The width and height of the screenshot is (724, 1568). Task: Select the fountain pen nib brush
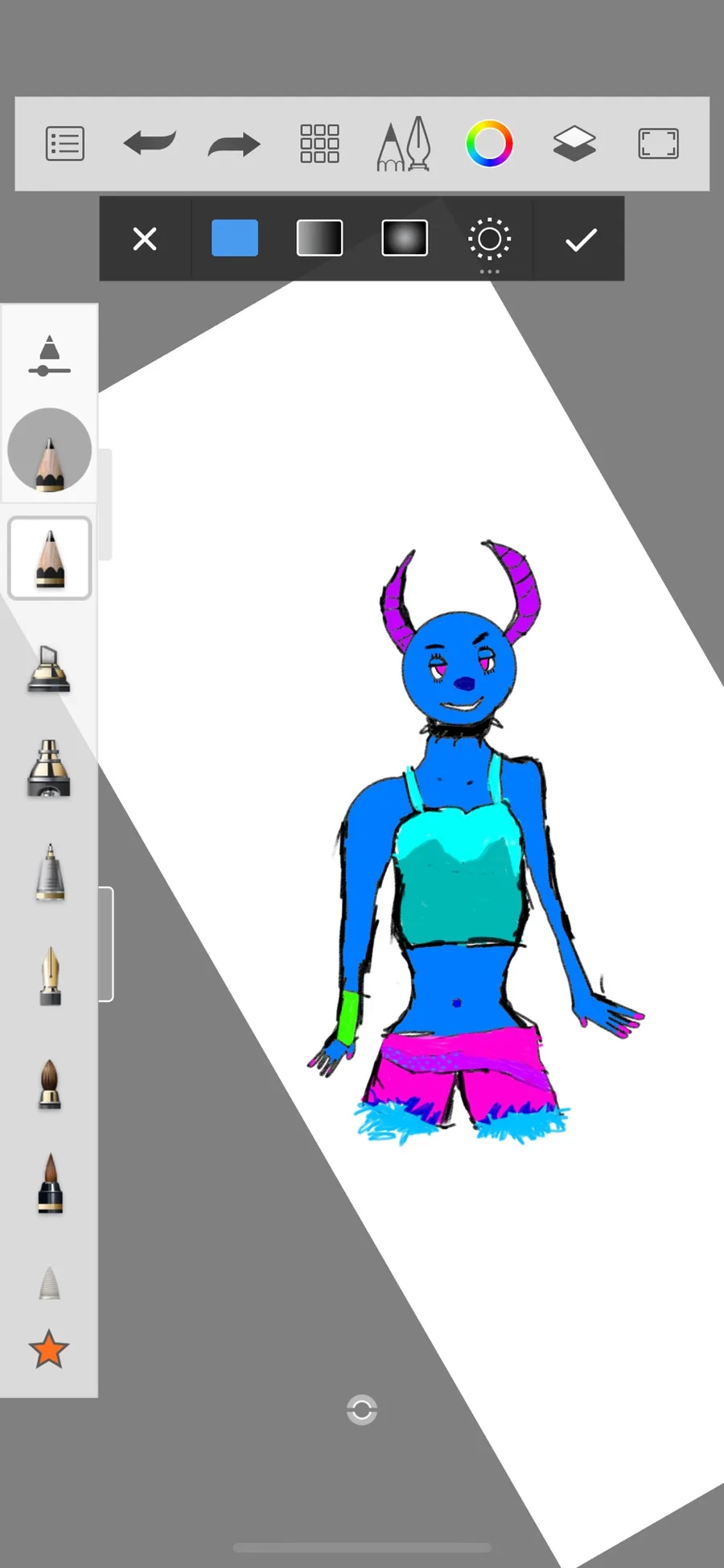coord(50,975)
